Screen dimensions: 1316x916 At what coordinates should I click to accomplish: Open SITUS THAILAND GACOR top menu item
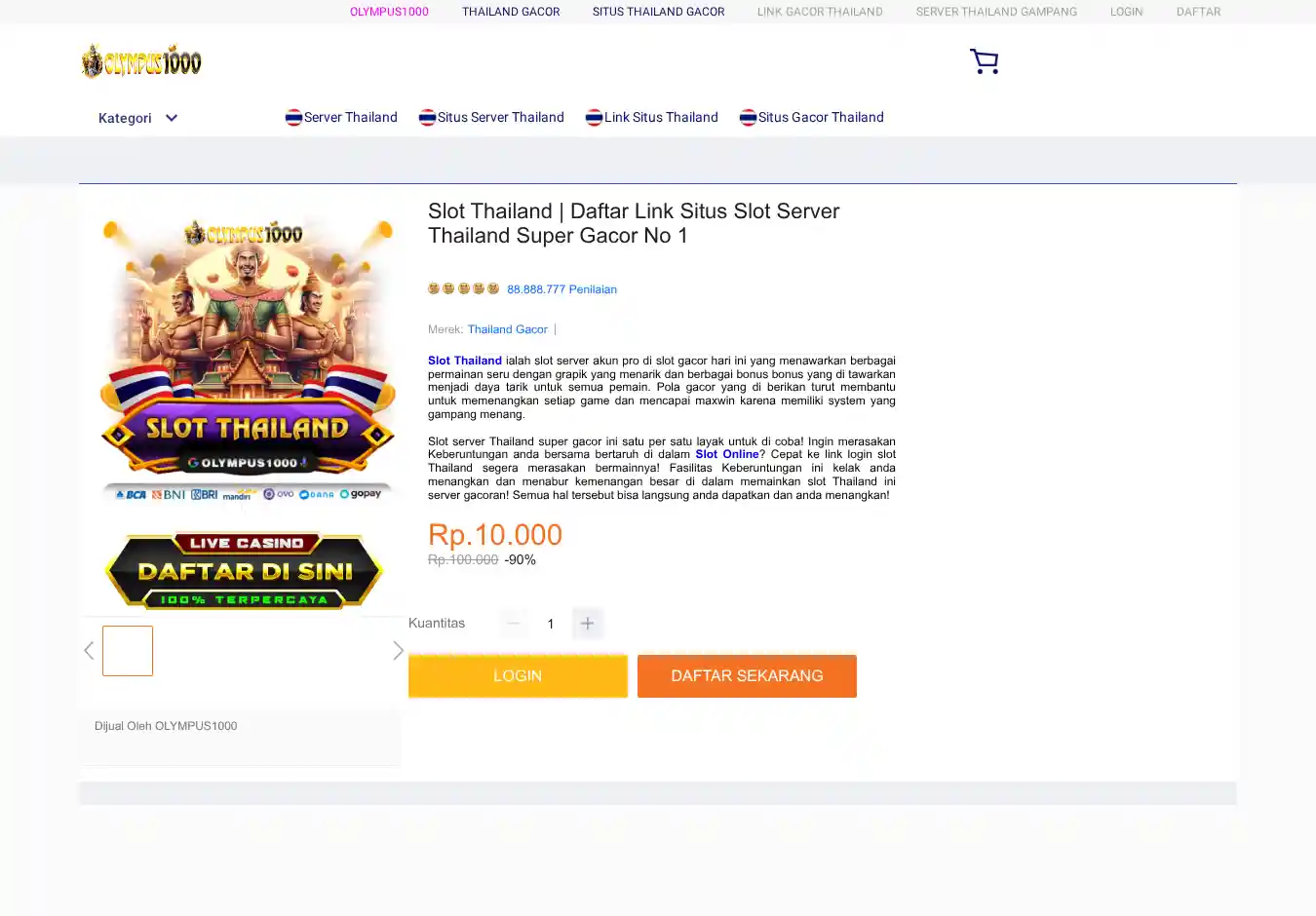point(658,12)
